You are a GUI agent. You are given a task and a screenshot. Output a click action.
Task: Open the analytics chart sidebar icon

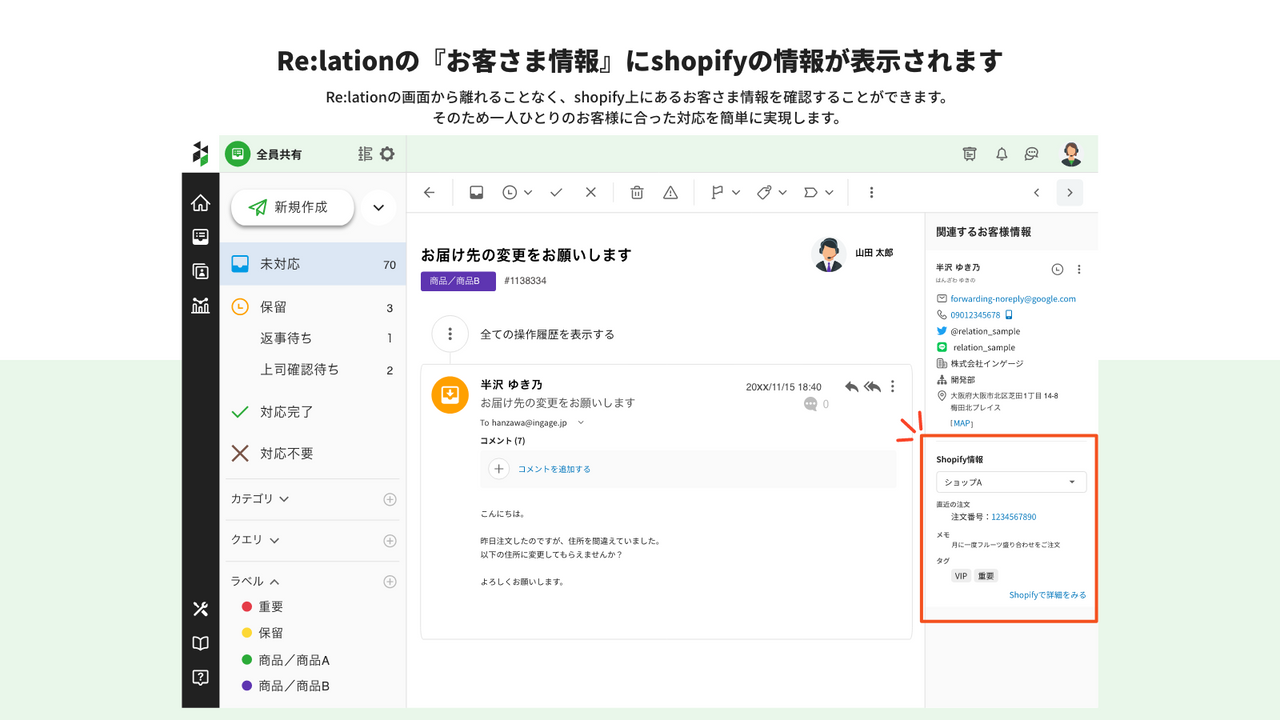click(200, 305)
